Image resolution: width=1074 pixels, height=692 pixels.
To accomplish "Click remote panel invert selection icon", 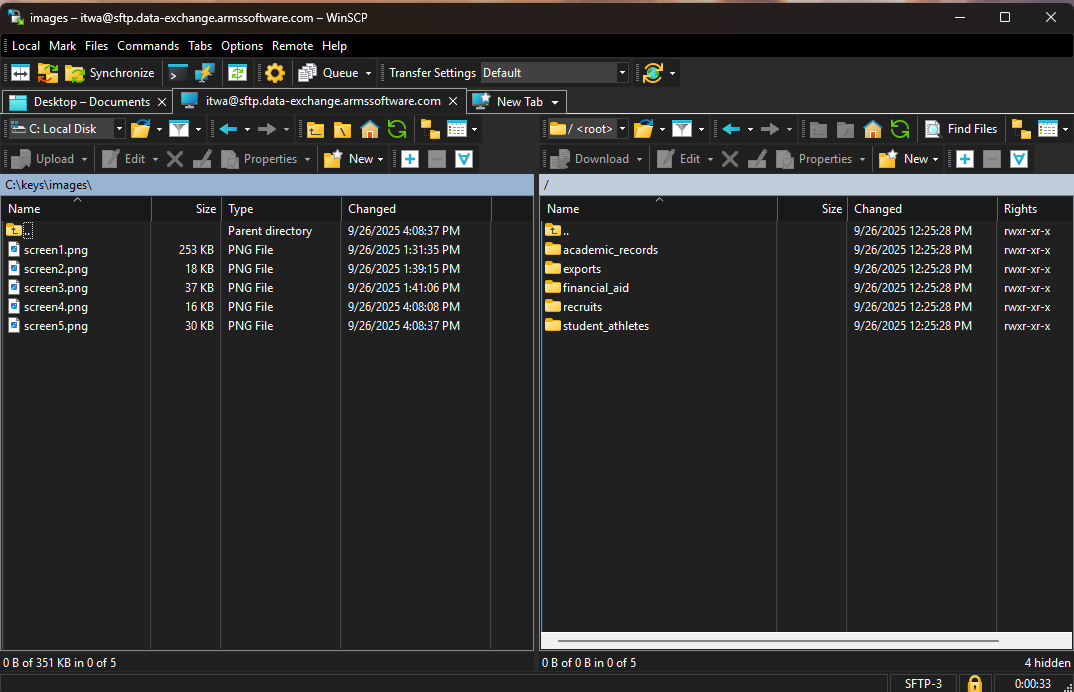I will (x=1019, y=159).
